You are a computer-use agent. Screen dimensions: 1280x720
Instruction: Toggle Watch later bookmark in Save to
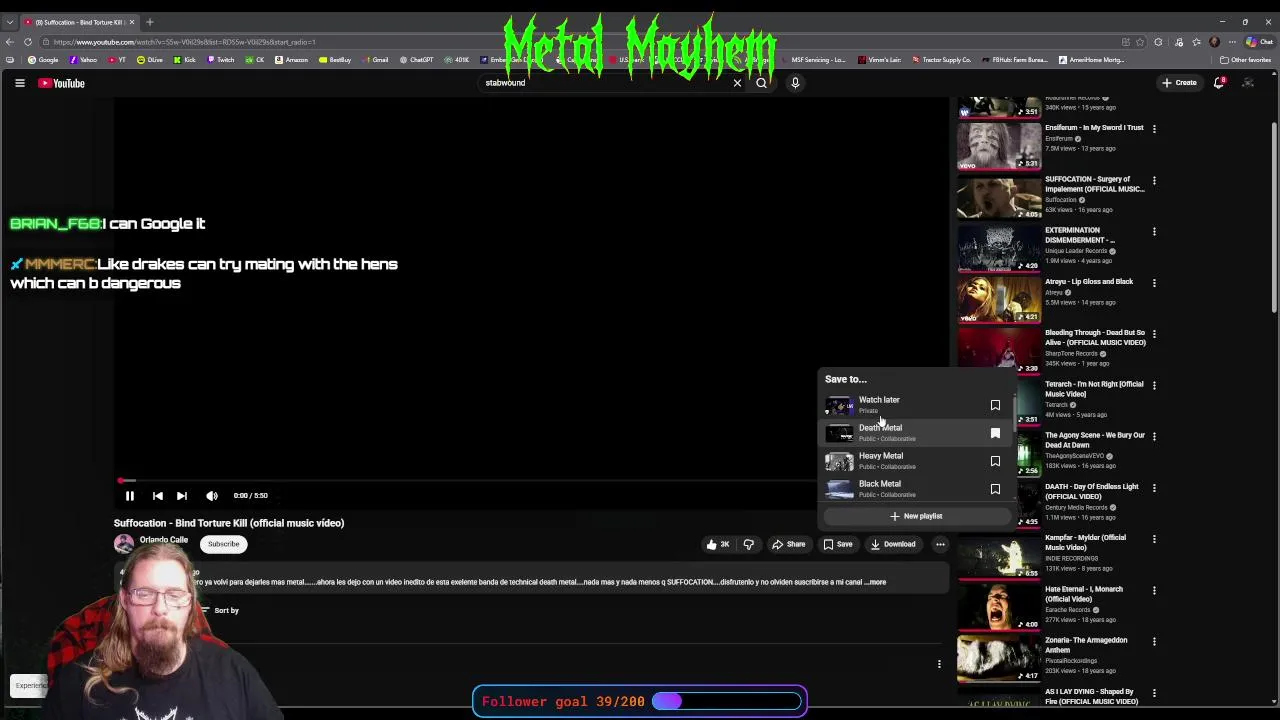(995, 405)
